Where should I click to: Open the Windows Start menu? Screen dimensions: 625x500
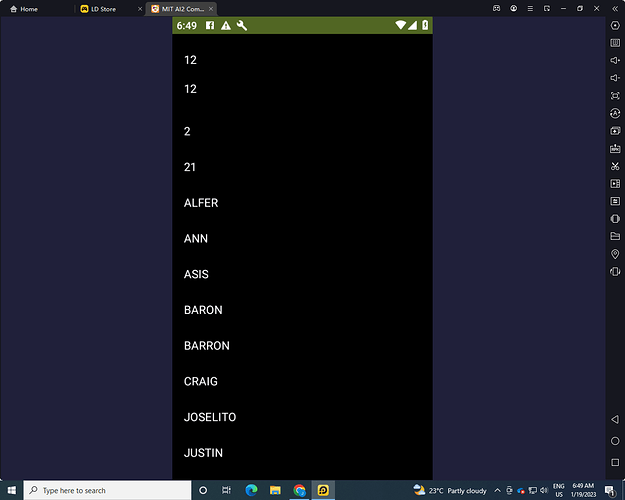tap(12, 490)
